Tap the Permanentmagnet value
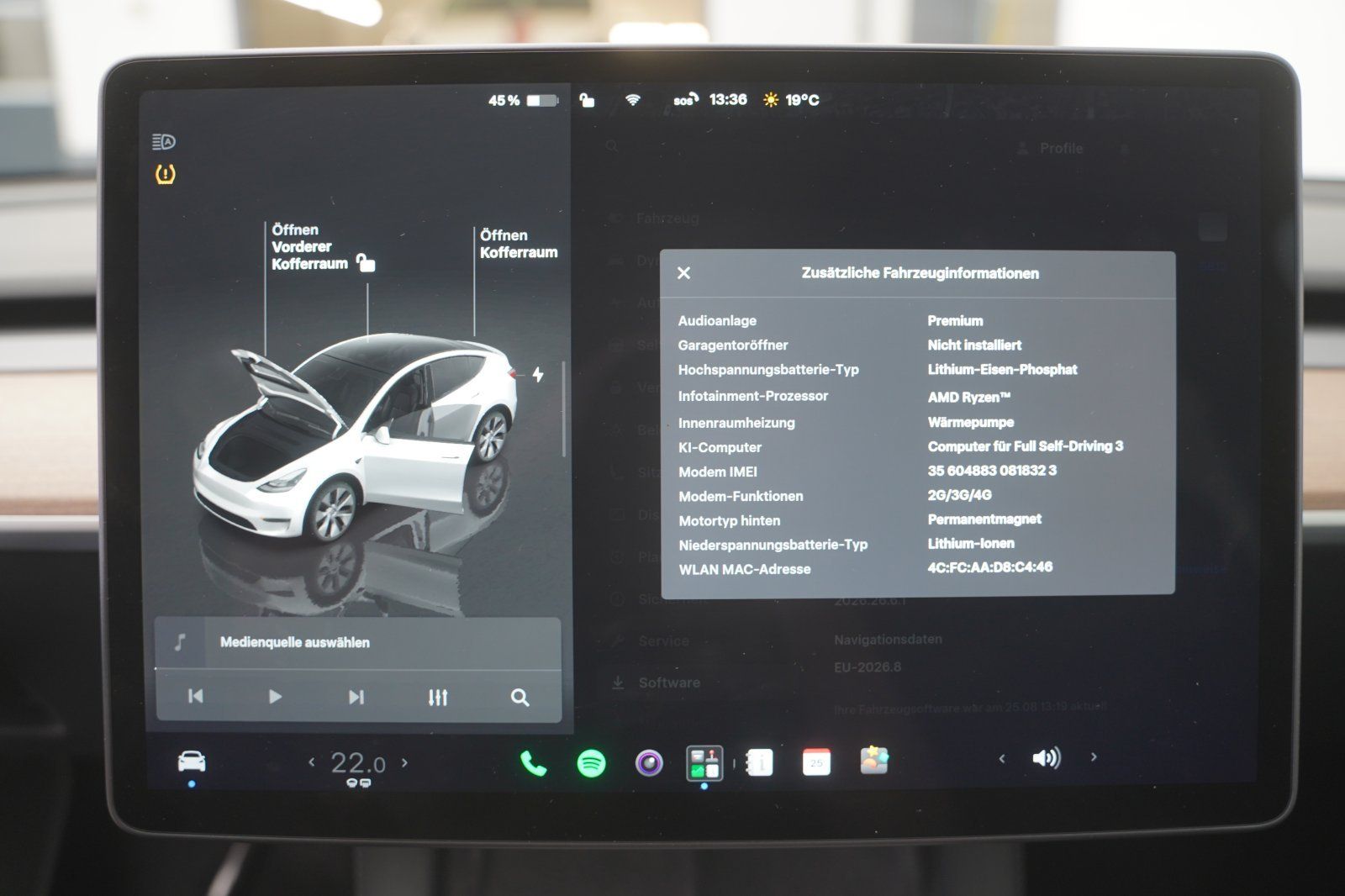This screenshot has width=1345, height=896. pyautogui.click(x=984, y=519)
